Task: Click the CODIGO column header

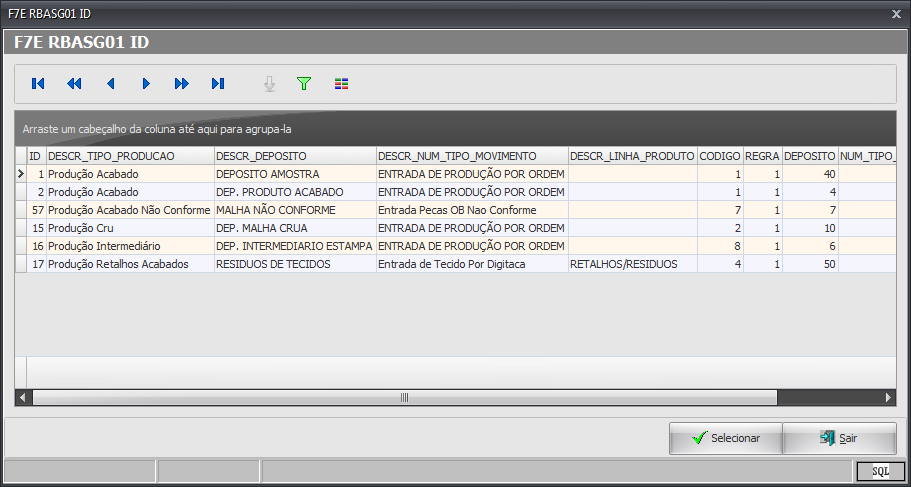Action: point(720,156)
